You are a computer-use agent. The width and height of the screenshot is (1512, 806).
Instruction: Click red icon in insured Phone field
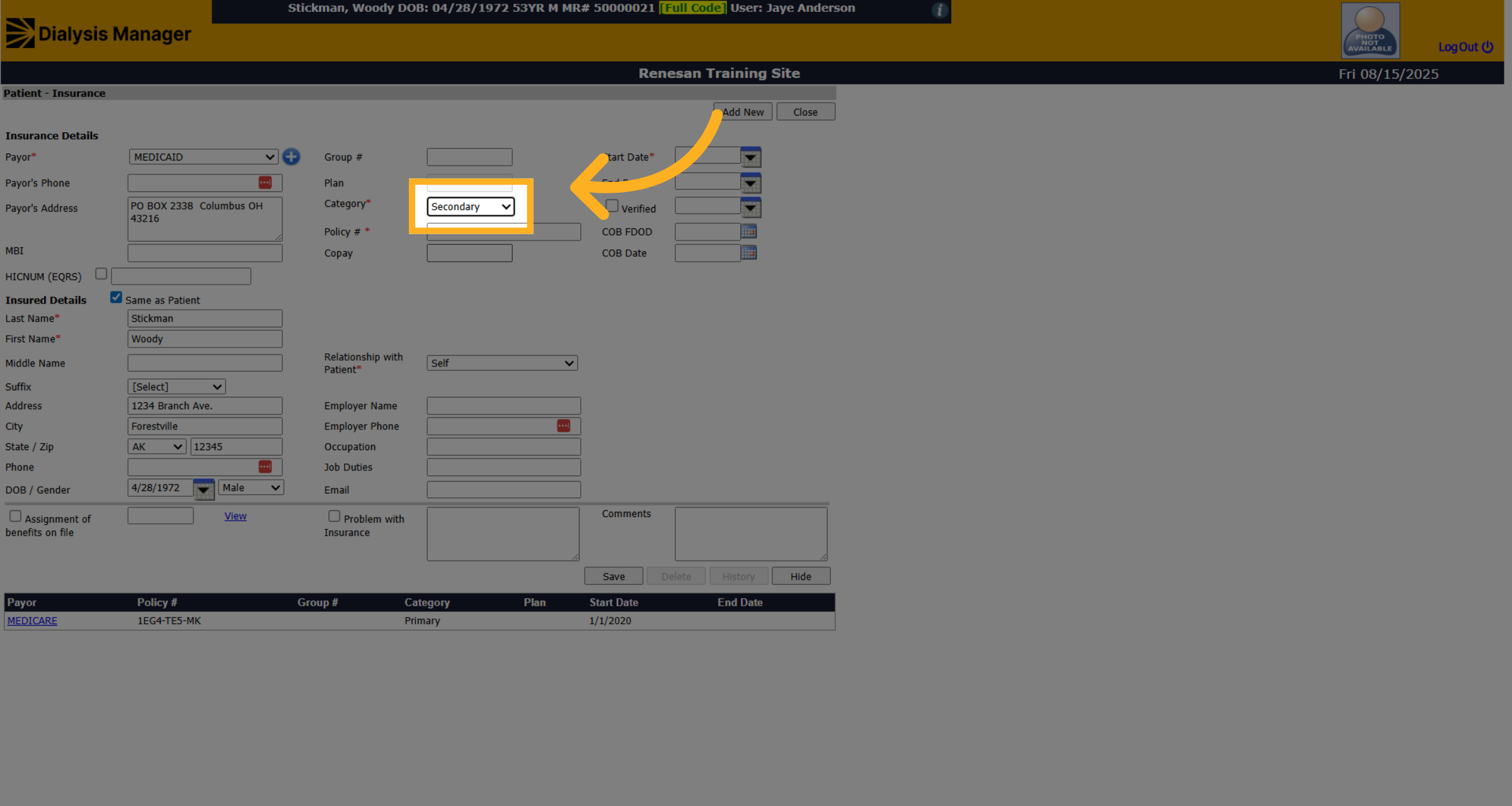click(x=265, y=467)
